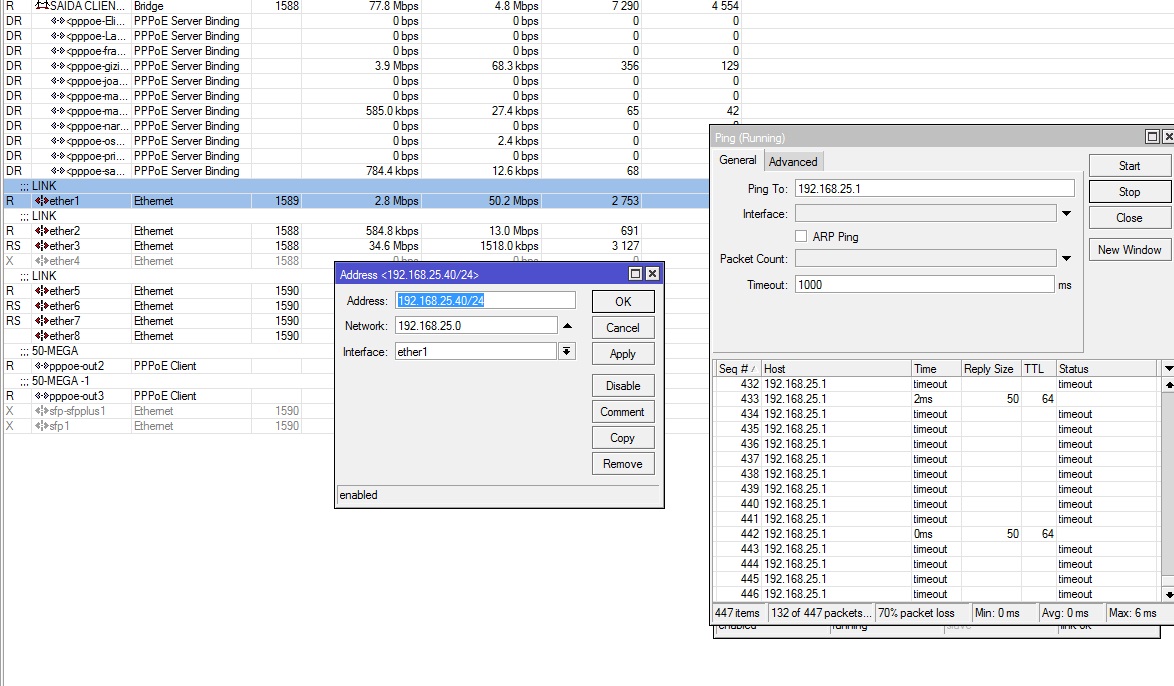
Task: Add a Comment to the address
Action: coord(623,412)
